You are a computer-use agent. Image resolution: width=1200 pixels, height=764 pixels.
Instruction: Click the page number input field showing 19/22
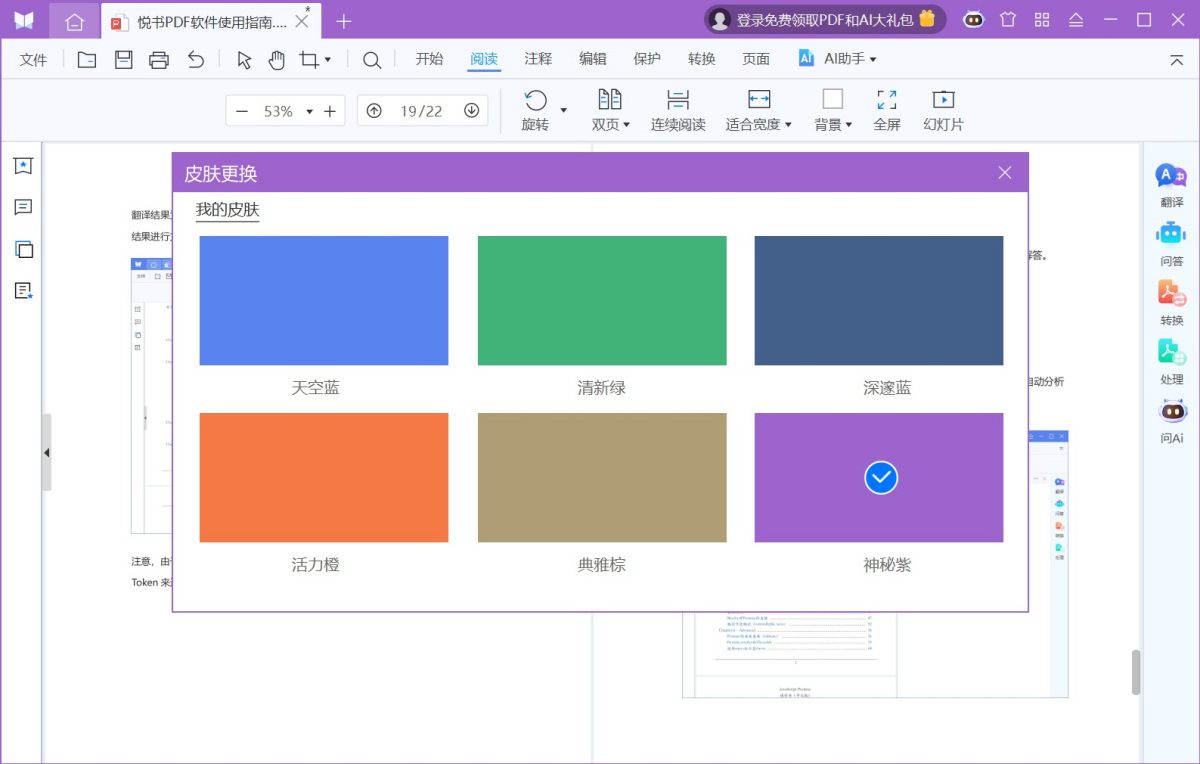tap(422, 110)
